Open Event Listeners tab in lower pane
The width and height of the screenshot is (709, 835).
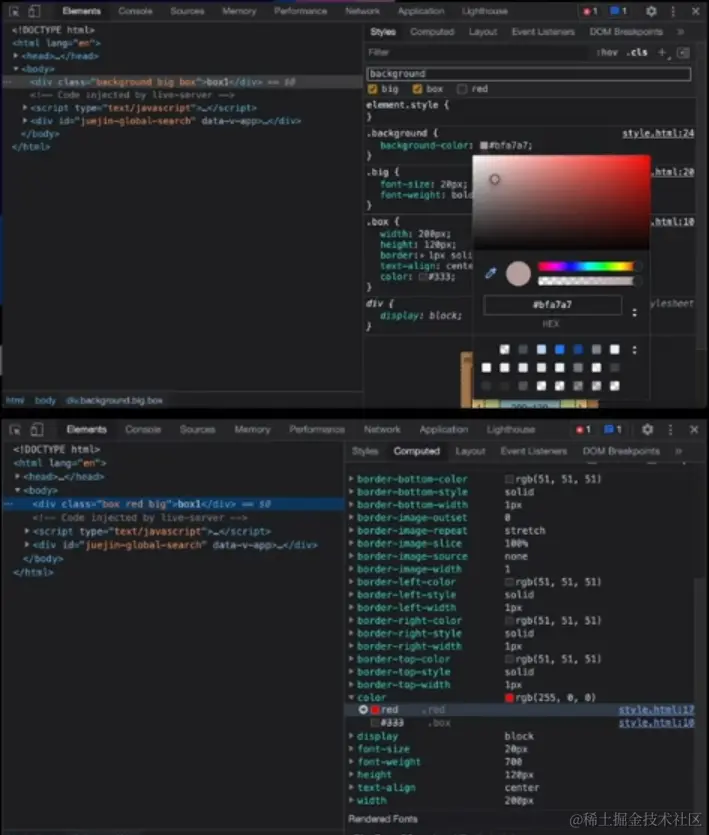tap(533, 451)
